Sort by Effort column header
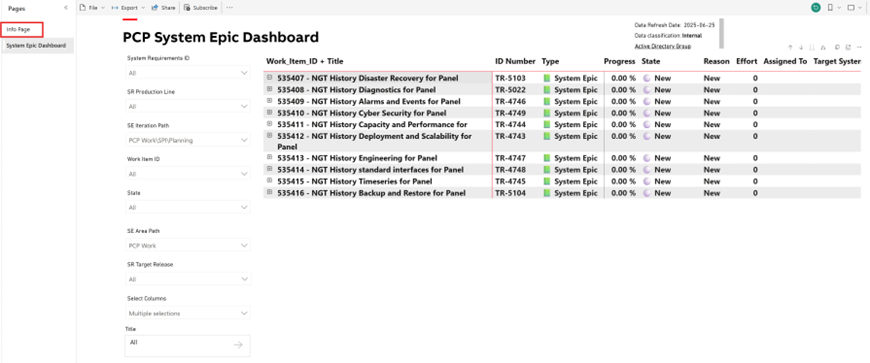 coord(746,61)
